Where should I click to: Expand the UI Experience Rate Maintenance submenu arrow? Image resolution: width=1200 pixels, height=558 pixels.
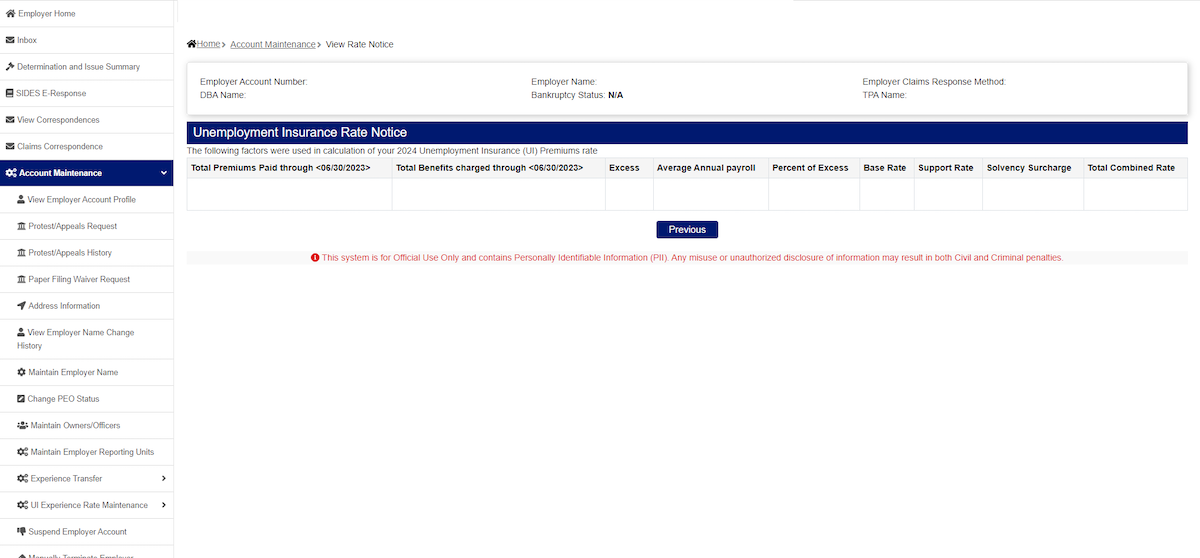[x=164, y=505]
